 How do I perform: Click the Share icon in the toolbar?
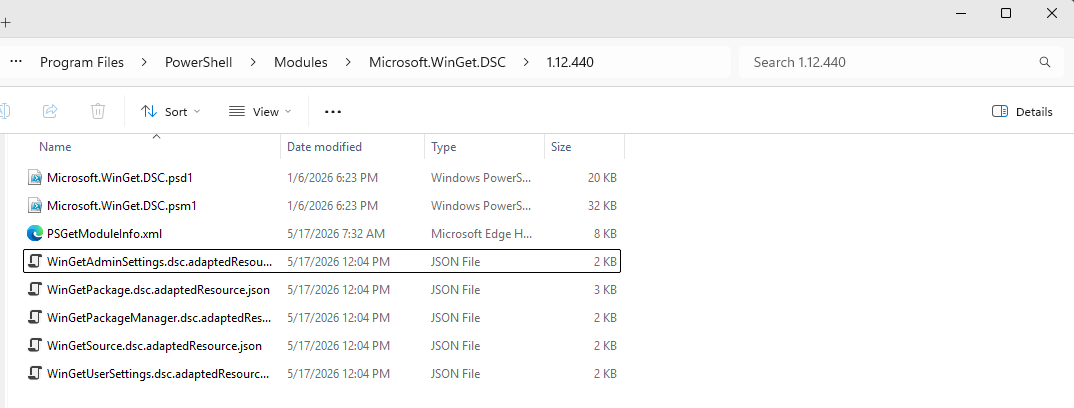tap(50, 111)
